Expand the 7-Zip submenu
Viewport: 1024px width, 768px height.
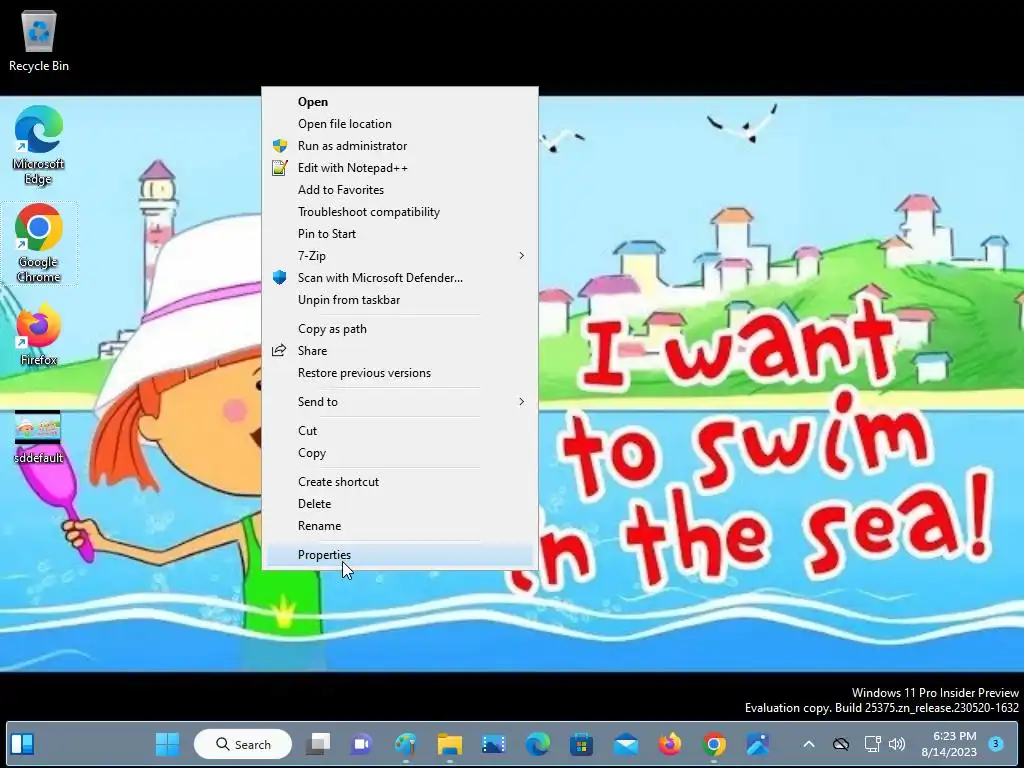point(400,256)
